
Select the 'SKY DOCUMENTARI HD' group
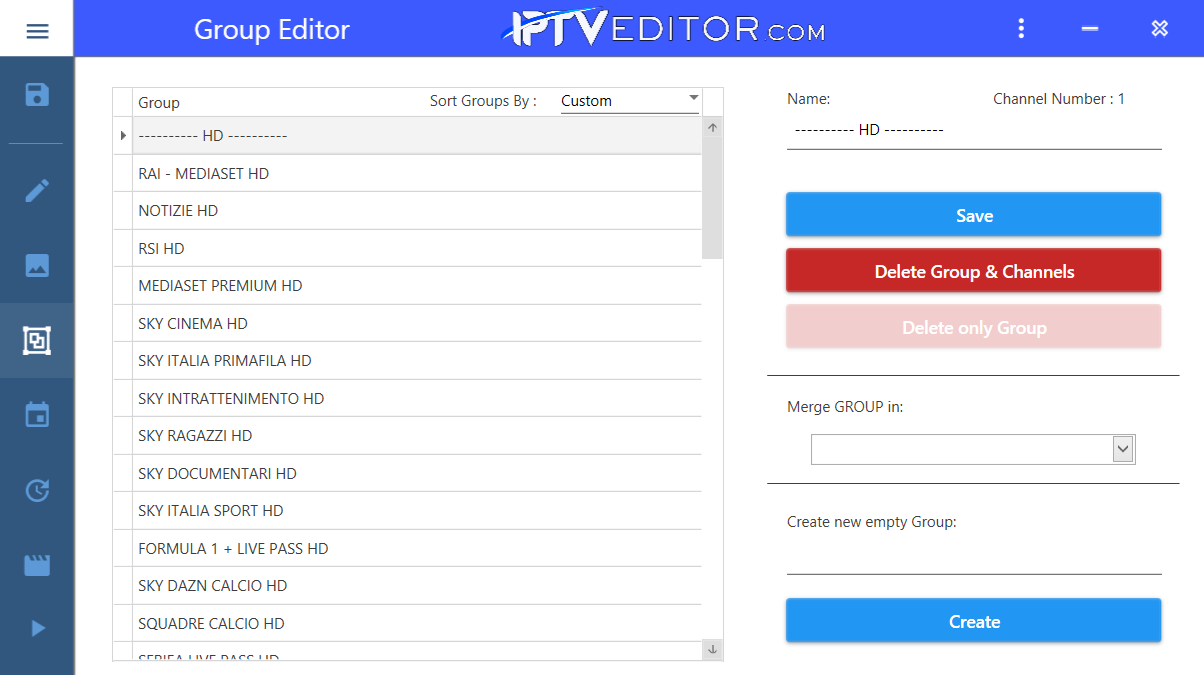(417, 473)
